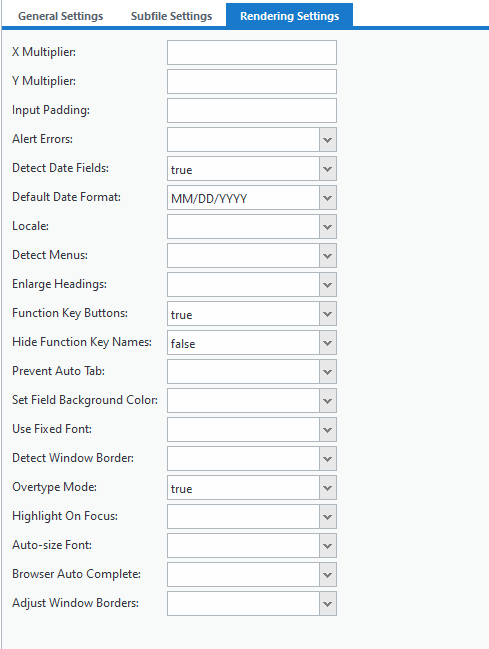Screen dimensions: 489x649
Task: Expand the Alert Errors dropdown arrow
Action: (328, 139)
